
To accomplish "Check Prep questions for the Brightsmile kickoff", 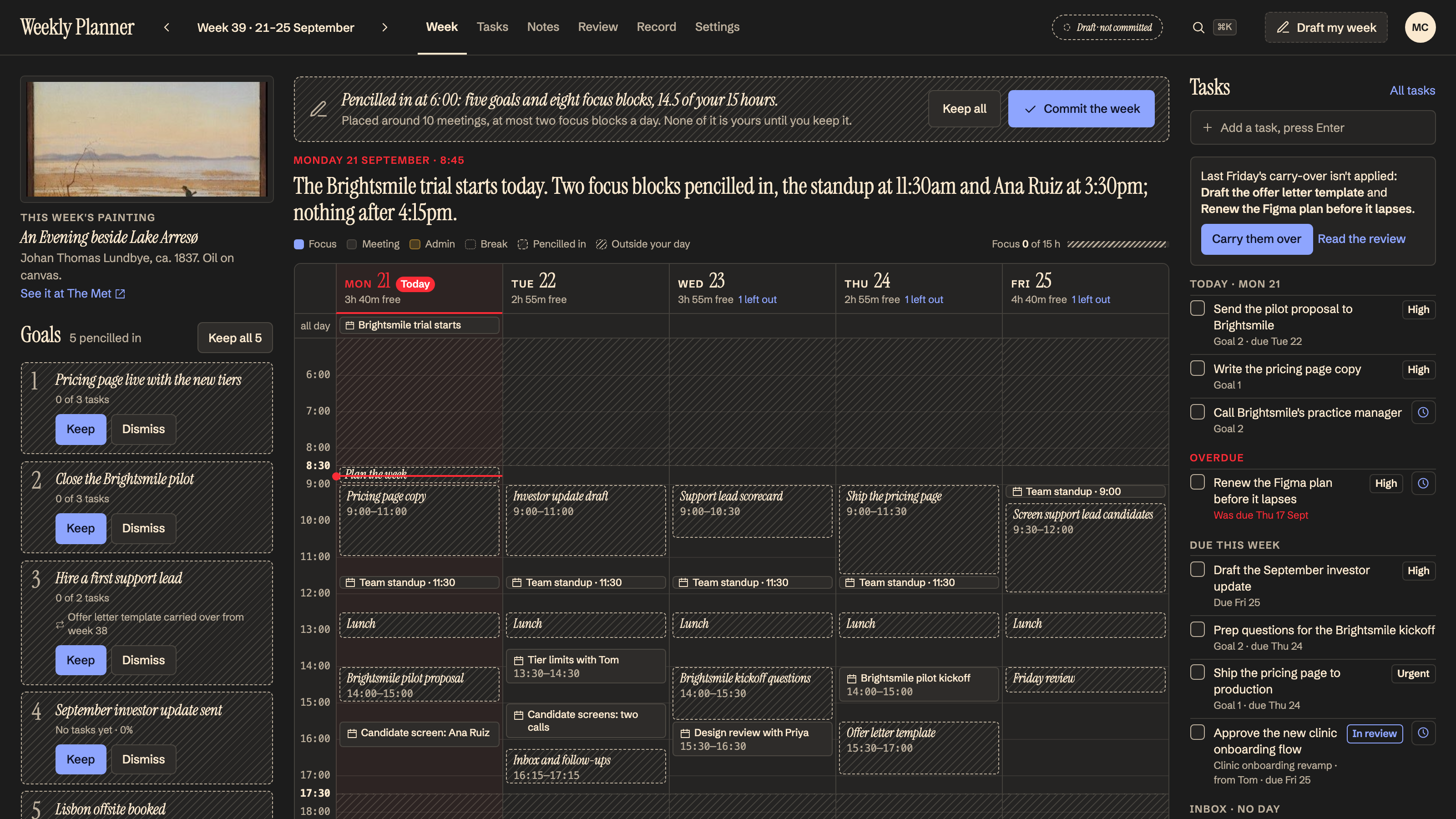I will [x=1197, y=629].
